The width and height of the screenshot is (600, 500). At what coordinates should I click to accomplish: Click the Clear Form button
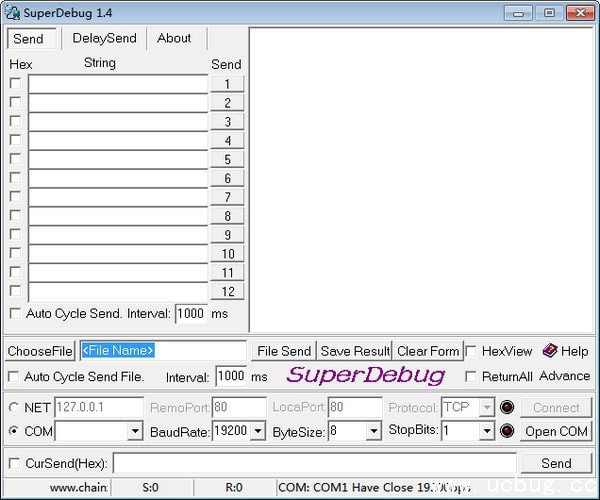428,351
